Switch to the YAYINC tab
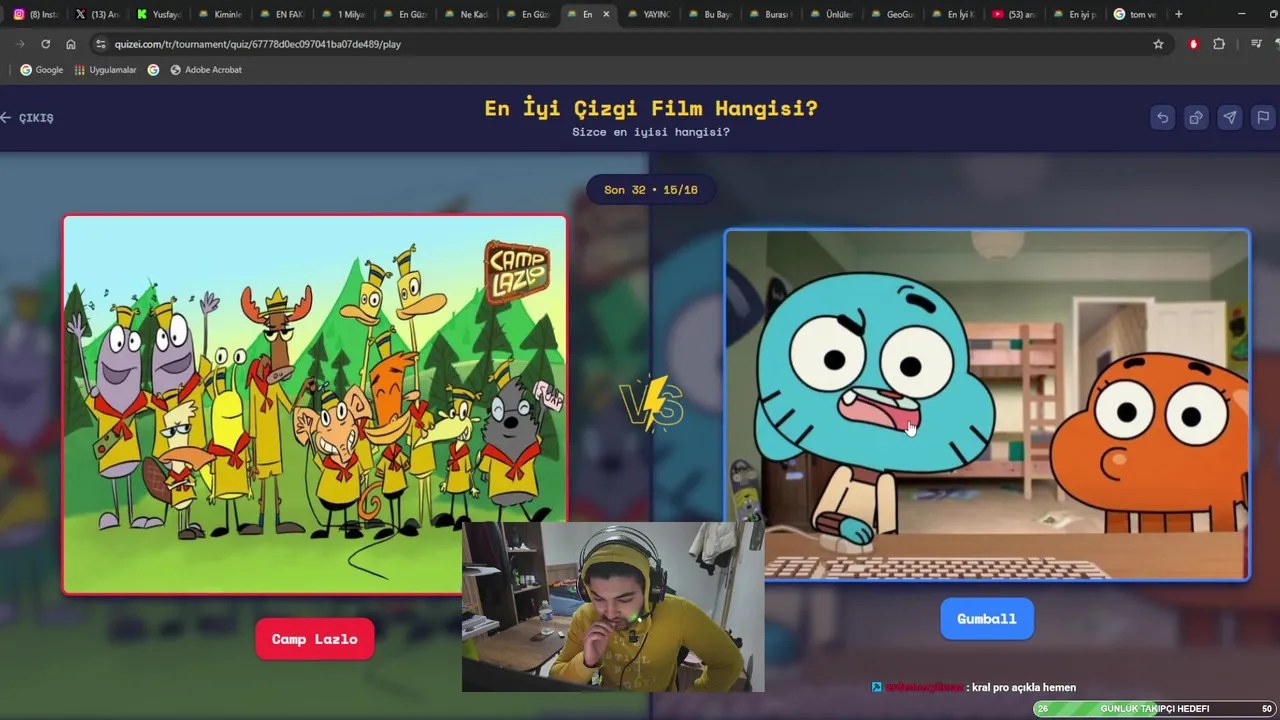Image resolution: width=1280 pixels, height=720 pixels. pos(649,14)
